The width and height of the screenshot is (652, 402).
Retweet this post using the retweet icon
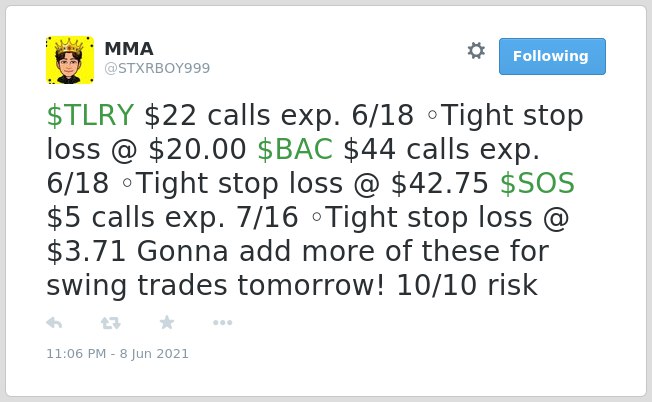[111, 323]
